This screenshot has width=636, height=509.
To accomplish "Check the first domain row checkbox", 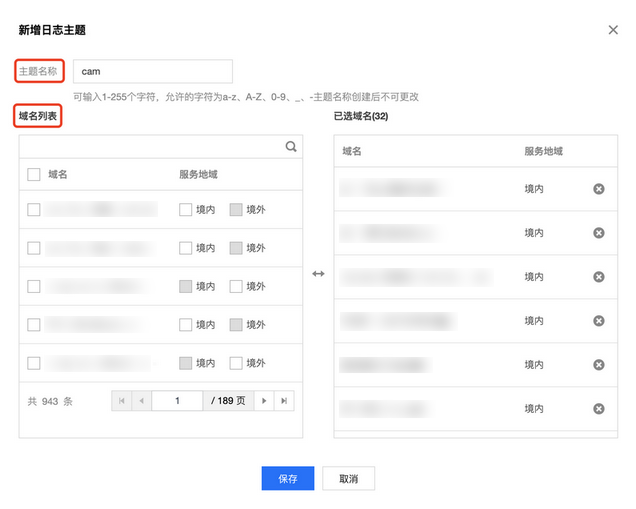I will coord(34,210).
